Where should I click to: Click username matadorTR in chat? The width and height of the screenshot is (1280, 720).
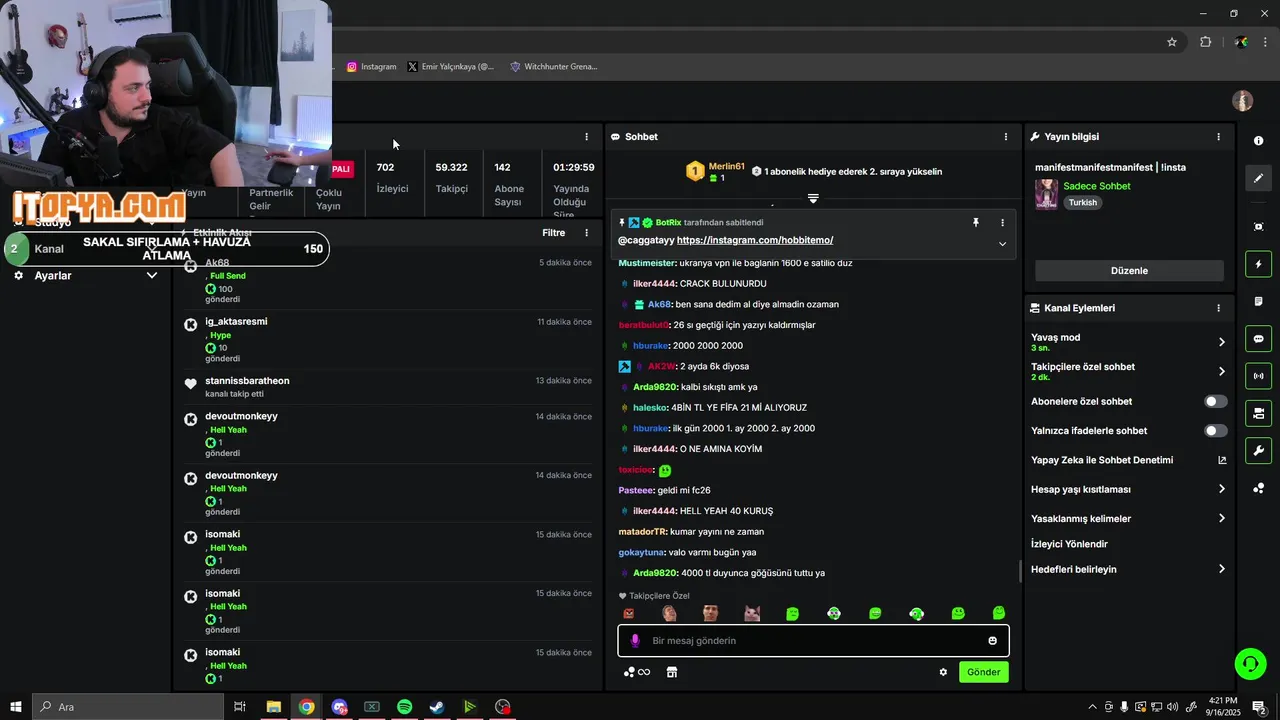(x=642, y=532)
